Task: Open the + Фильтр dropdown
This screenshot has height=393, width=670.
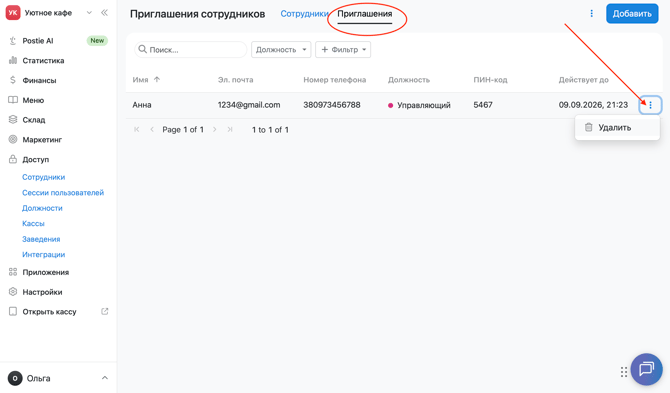Action: tap(343, 50)
